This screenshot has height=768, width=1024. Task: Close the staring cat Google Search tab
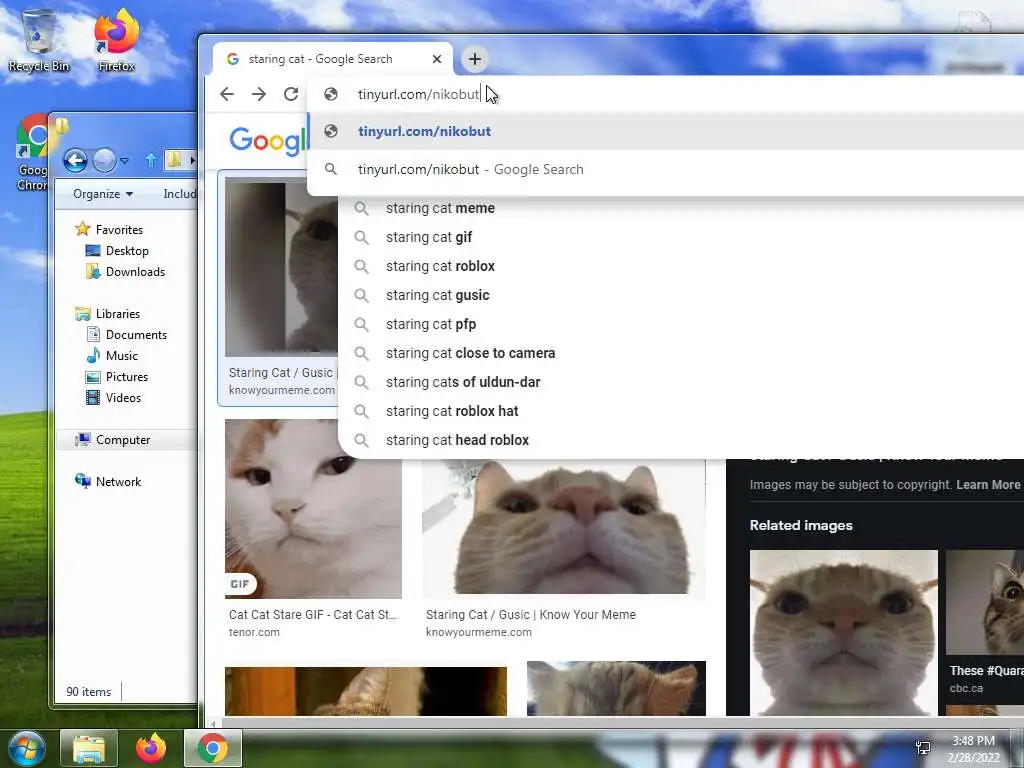coord(437,59)
